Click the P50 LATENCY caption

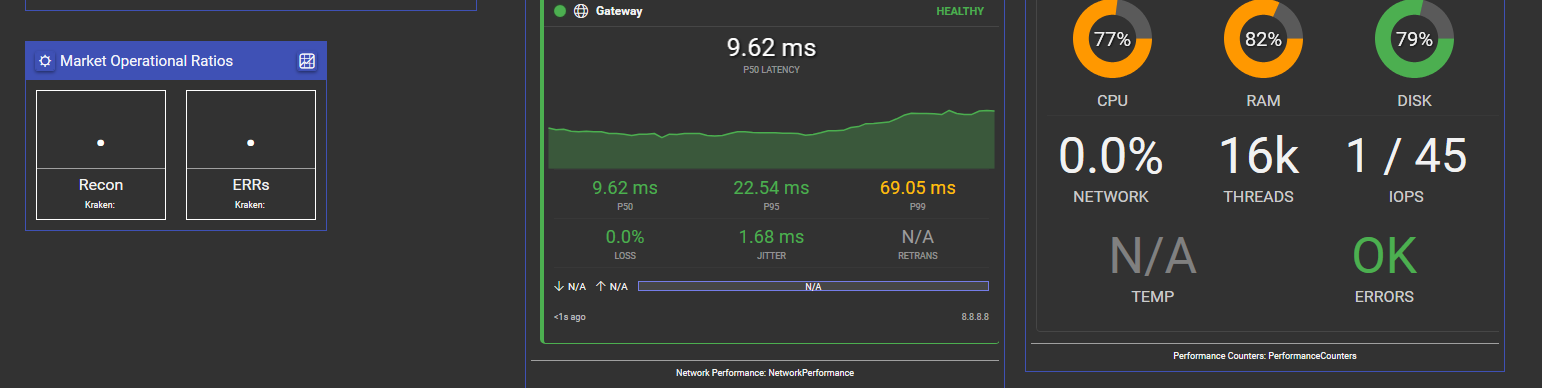coord(771,70)
